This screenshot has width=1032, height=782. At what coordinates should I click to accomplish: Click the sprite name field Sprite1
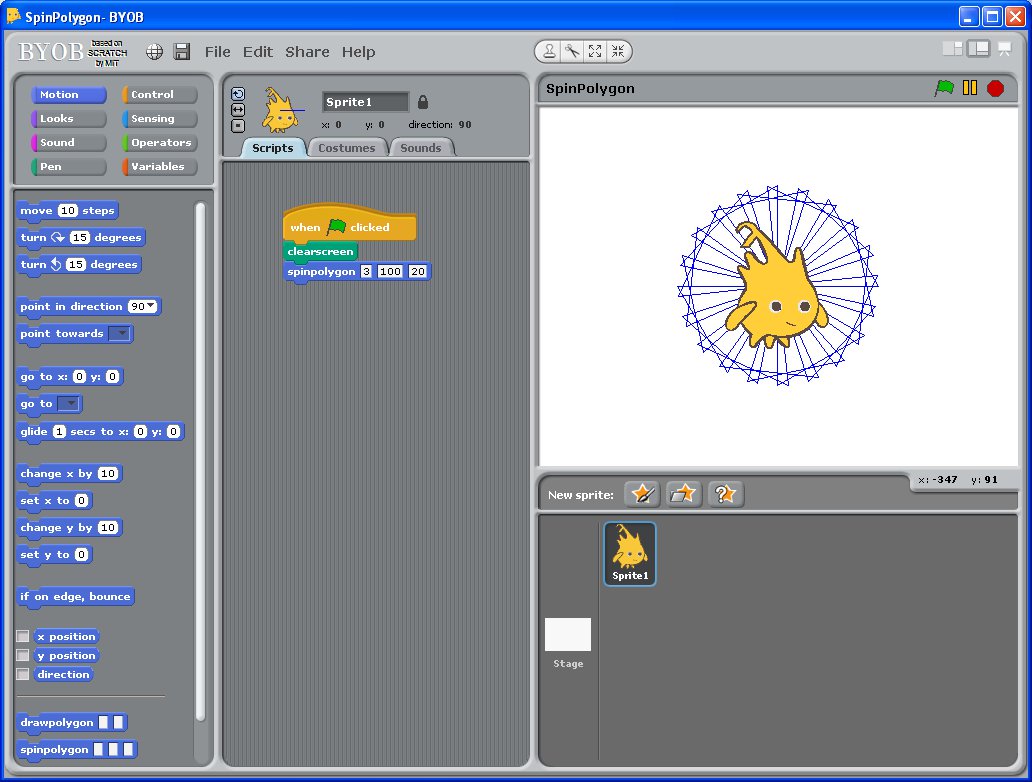point(365,102)
